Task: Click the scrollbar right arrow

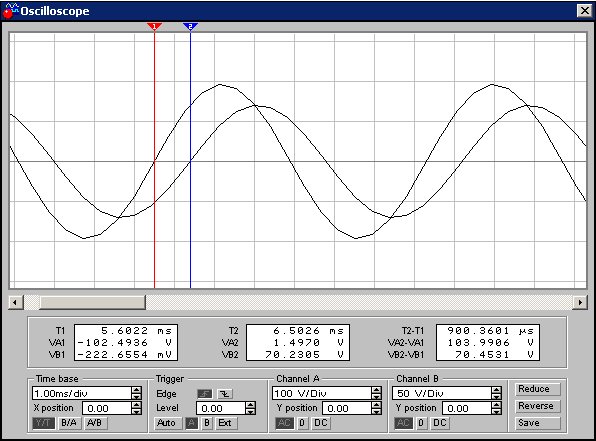Action: pyautogui.click(x=580, y=303)
